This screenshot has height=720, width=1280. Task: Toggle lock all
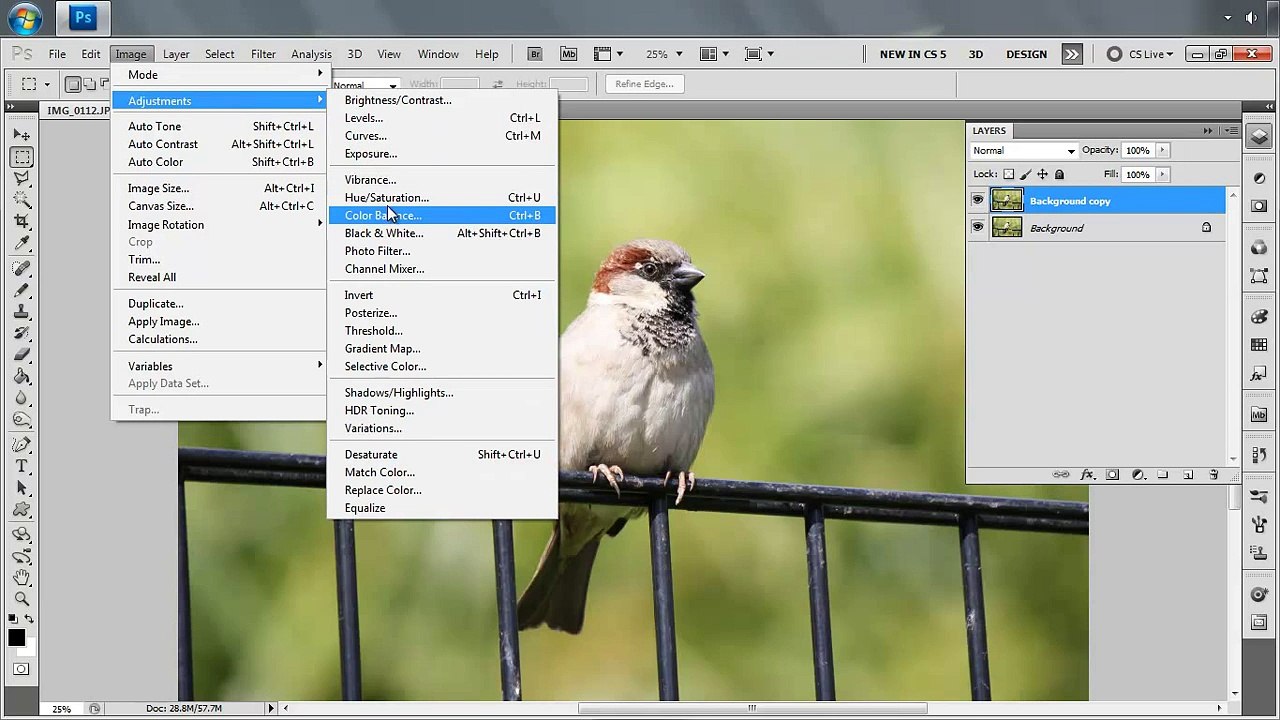[x=1060, y=175]
